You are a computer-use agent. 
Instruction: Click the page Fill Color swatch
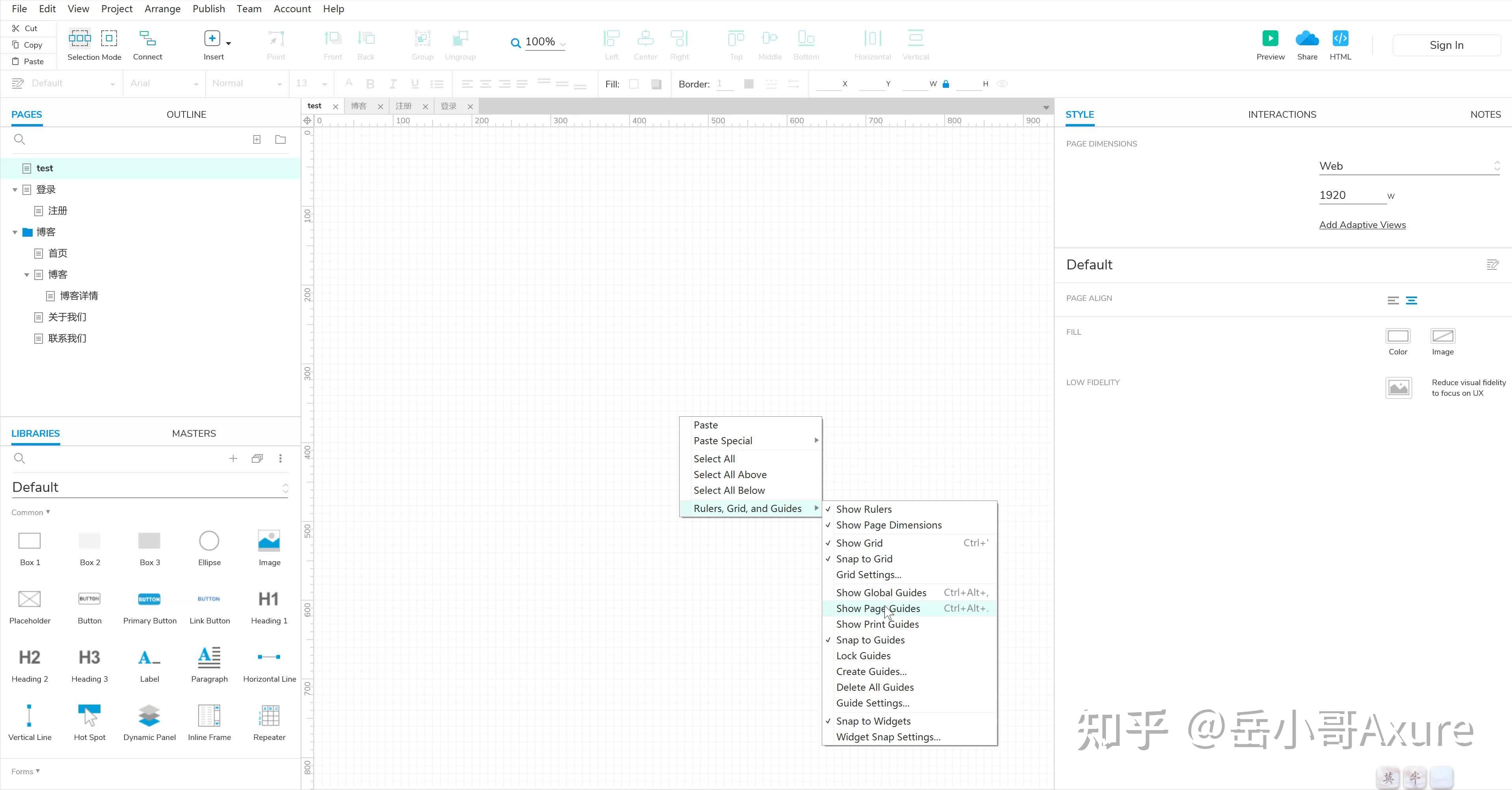coord(1397,336)
